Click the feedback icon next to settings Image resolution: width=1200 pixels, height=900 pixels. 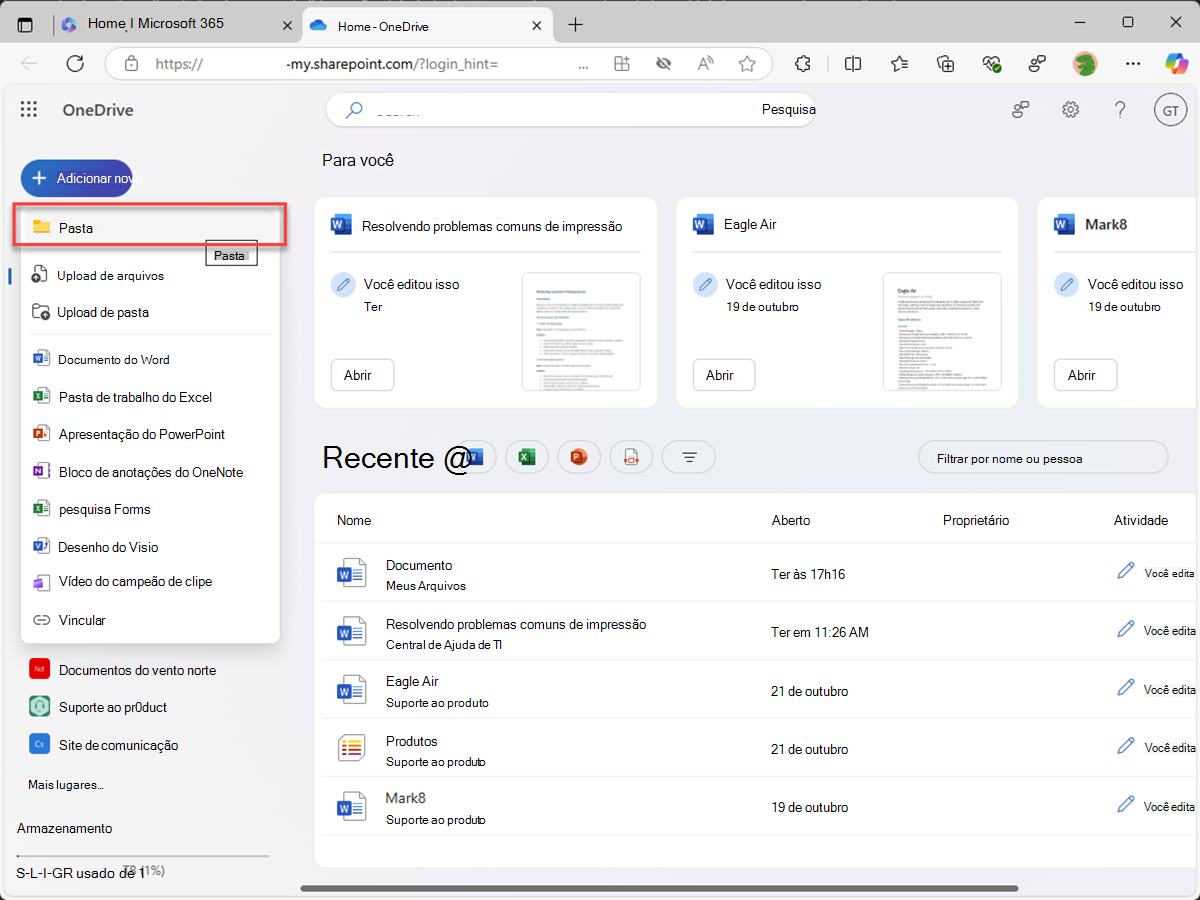pos(1020,110)
